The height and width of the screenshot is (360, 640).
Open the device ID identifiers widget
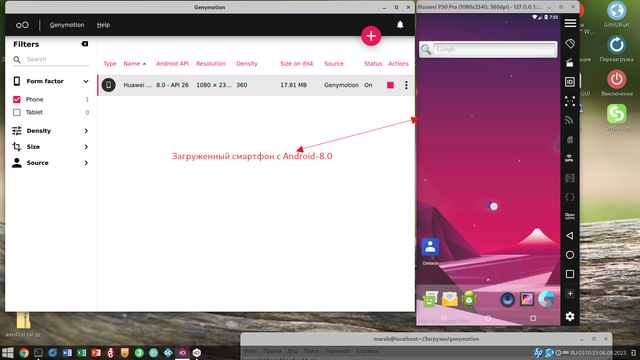point(570,82)
